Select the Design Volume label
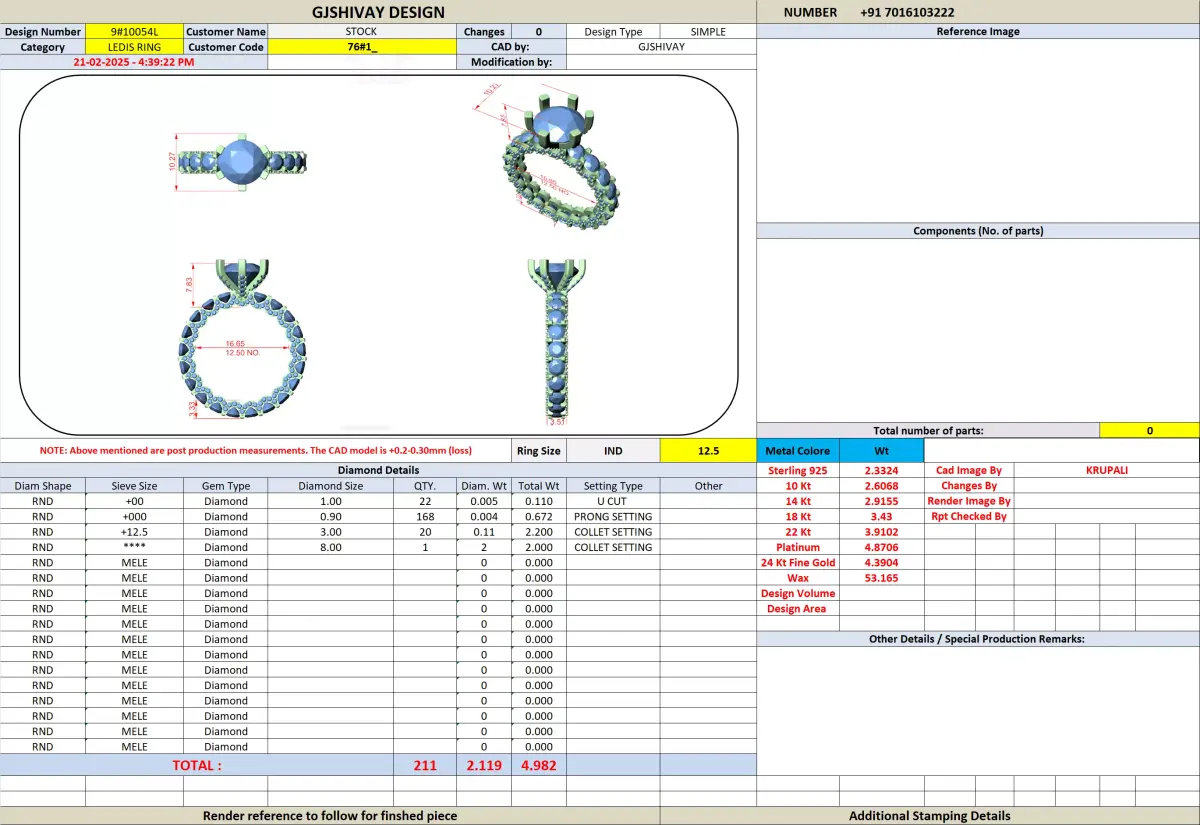 [798, 593]
